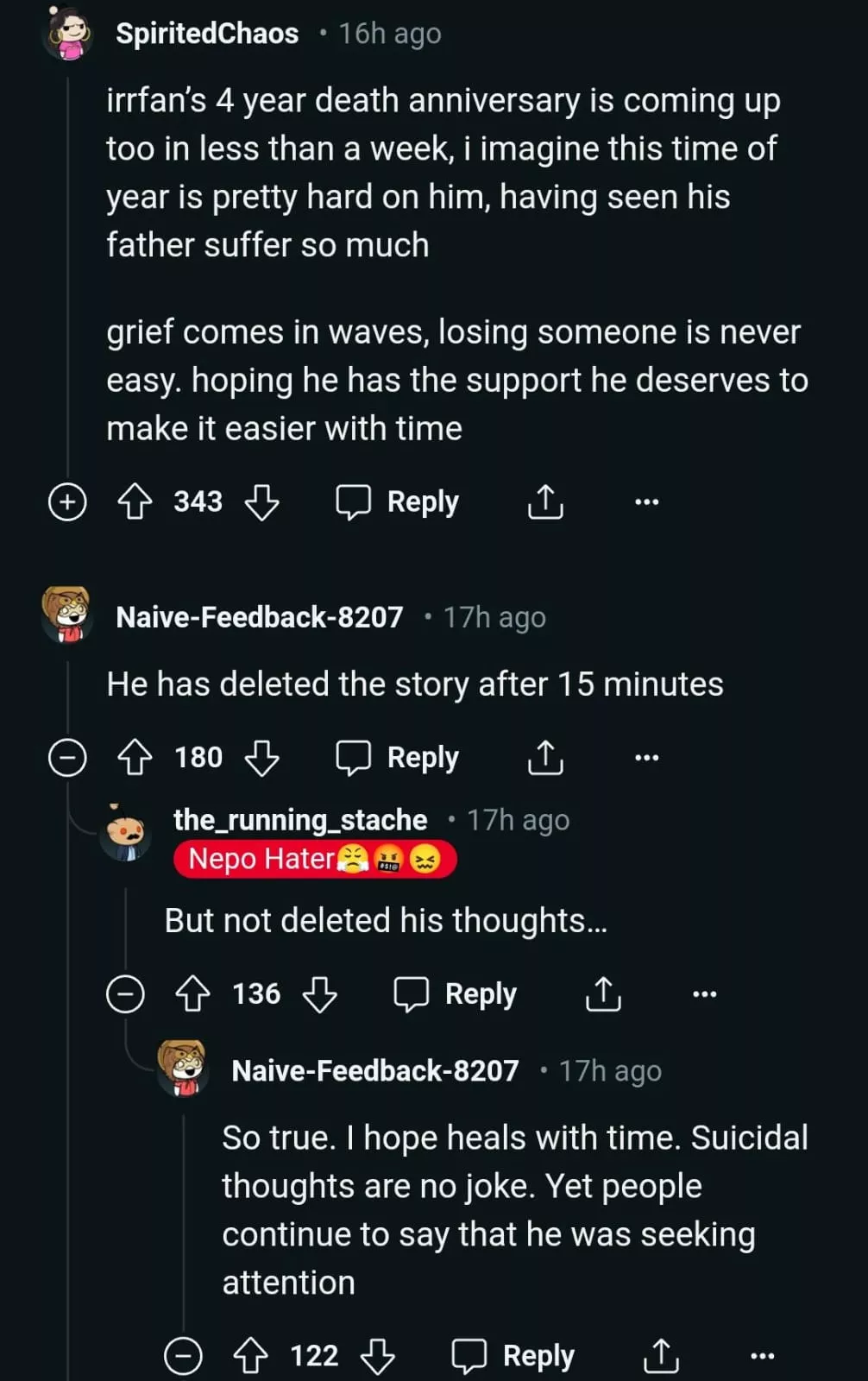Screen dimensions: 868x1381
Task: Share SpiritedChaos's comment
Action: pos(545,501)
